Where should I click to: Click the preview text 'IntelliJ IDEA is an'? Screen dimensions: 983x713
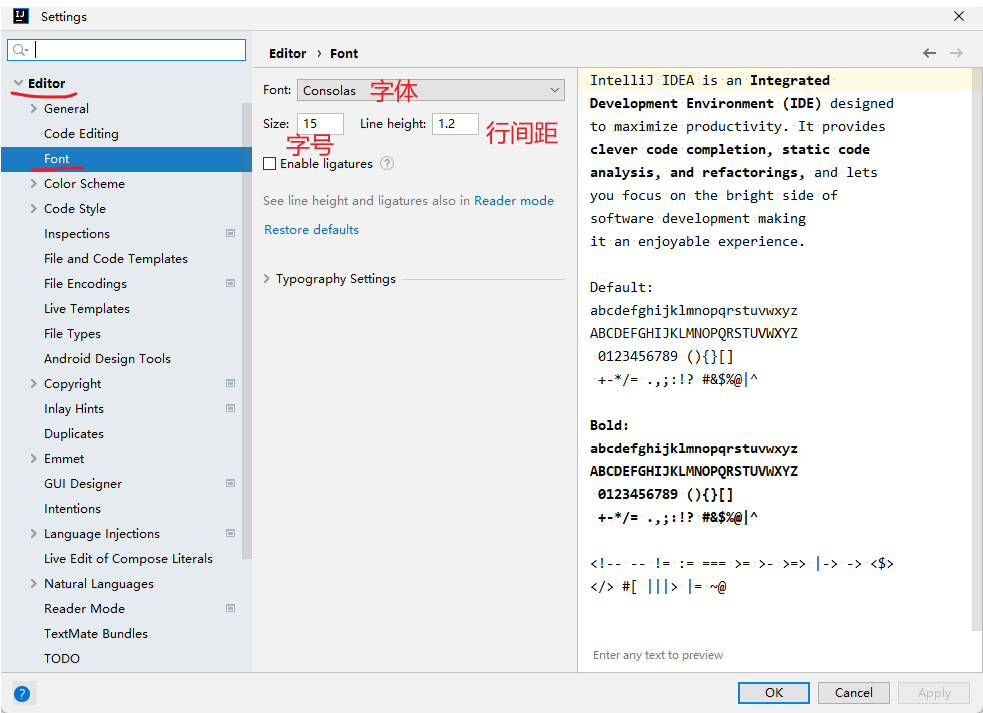pyautogui.click(x=666, y=80)
